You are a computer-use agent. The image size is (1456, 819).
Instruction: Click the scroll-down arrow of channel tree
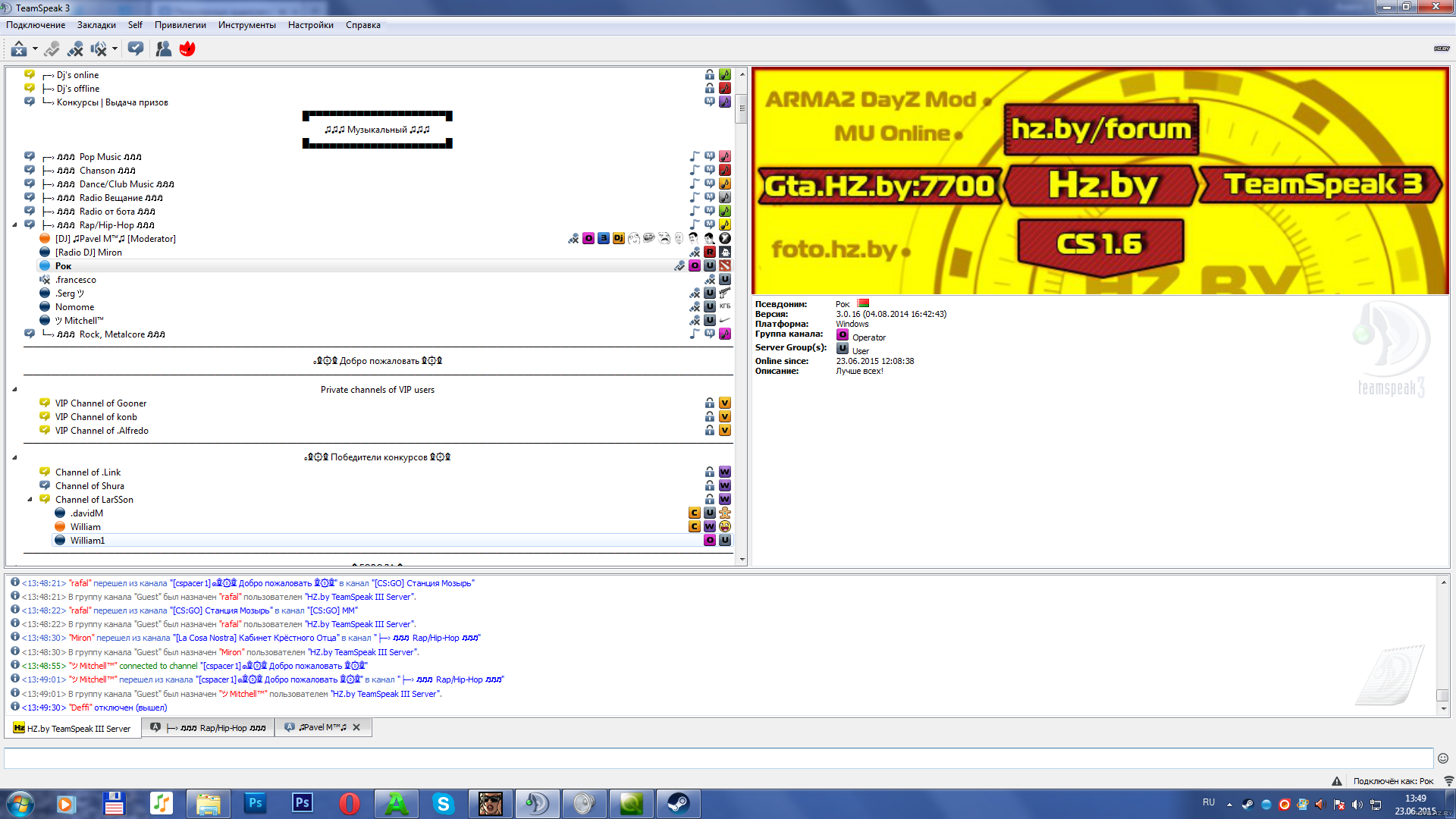tap(742, 560)
